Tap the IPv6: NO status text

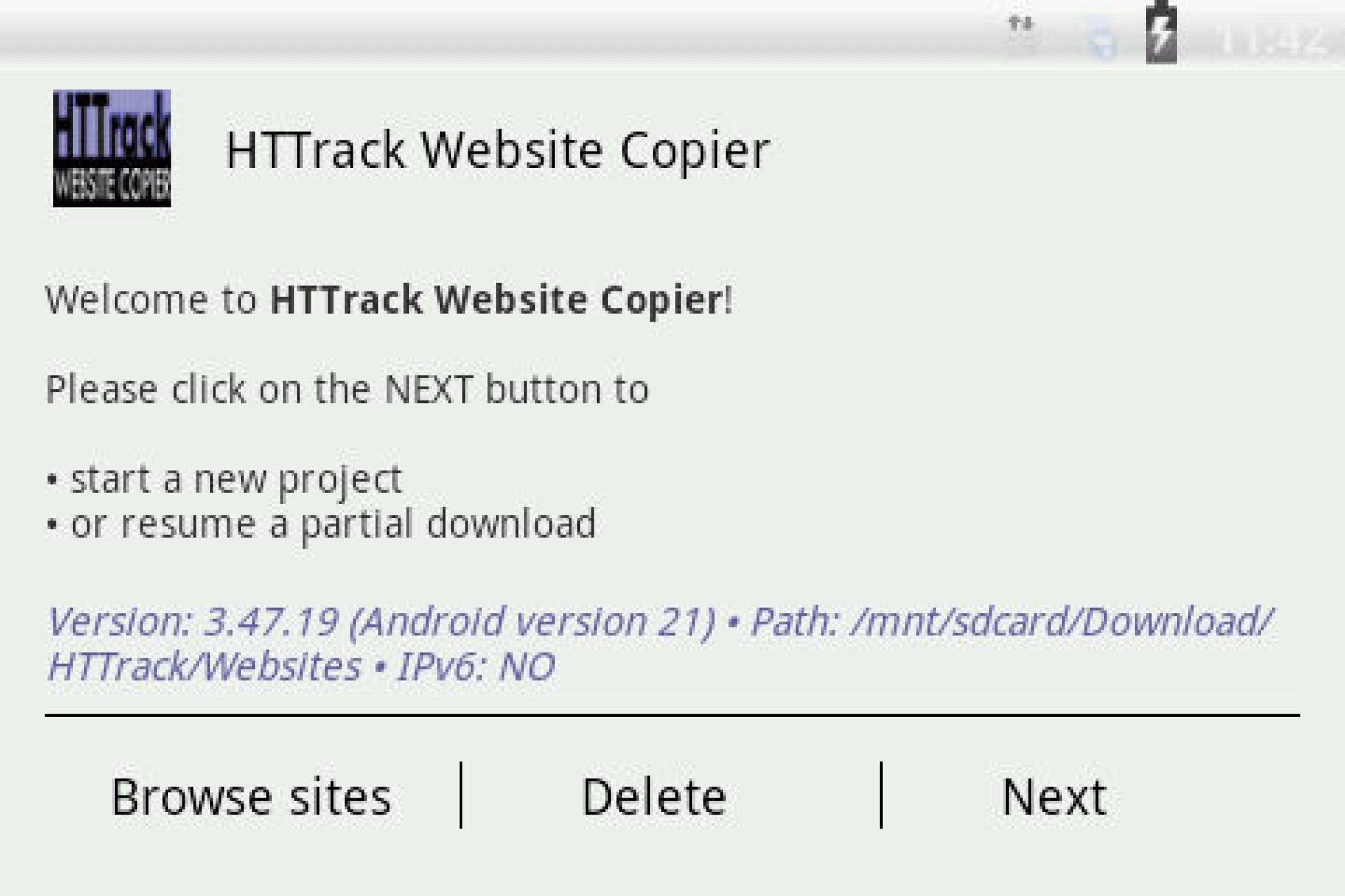click(x=473, y=666)
